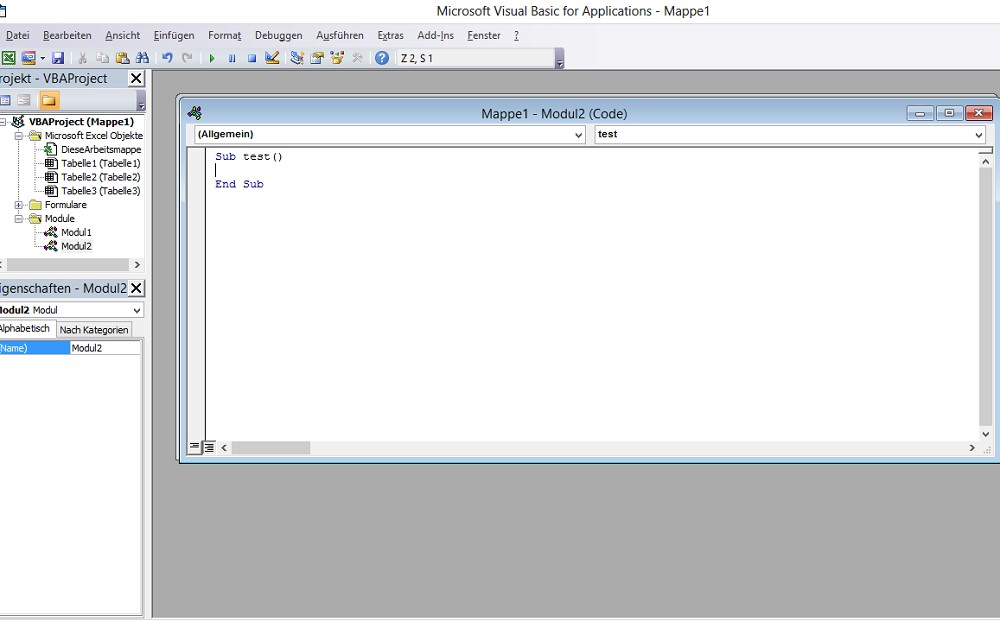Select the View Microsoft Excel icon
This screenshot has width=1000, height=621.
(8, 57)
